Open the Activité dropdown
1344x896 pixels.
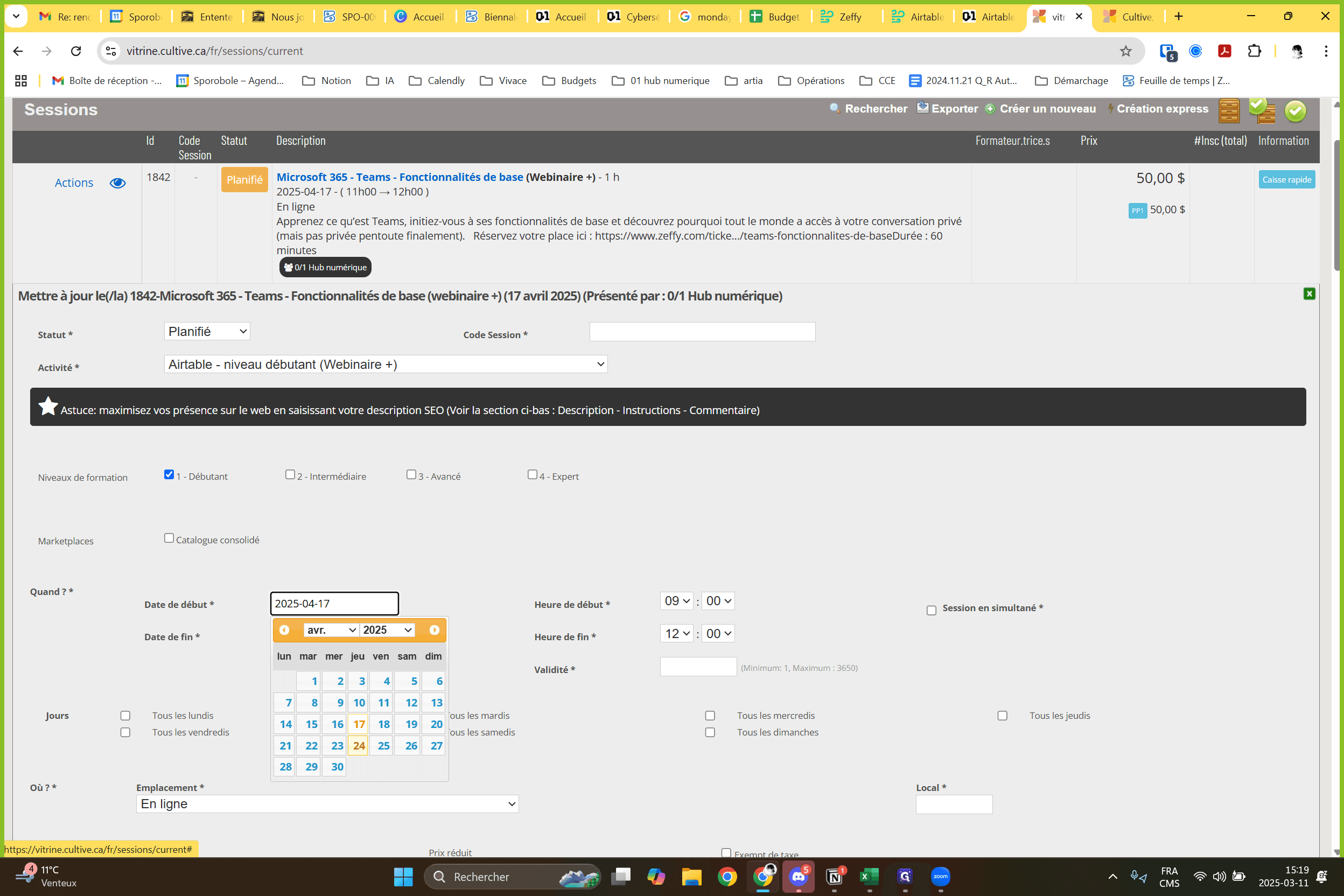click(x=386, y=364)
